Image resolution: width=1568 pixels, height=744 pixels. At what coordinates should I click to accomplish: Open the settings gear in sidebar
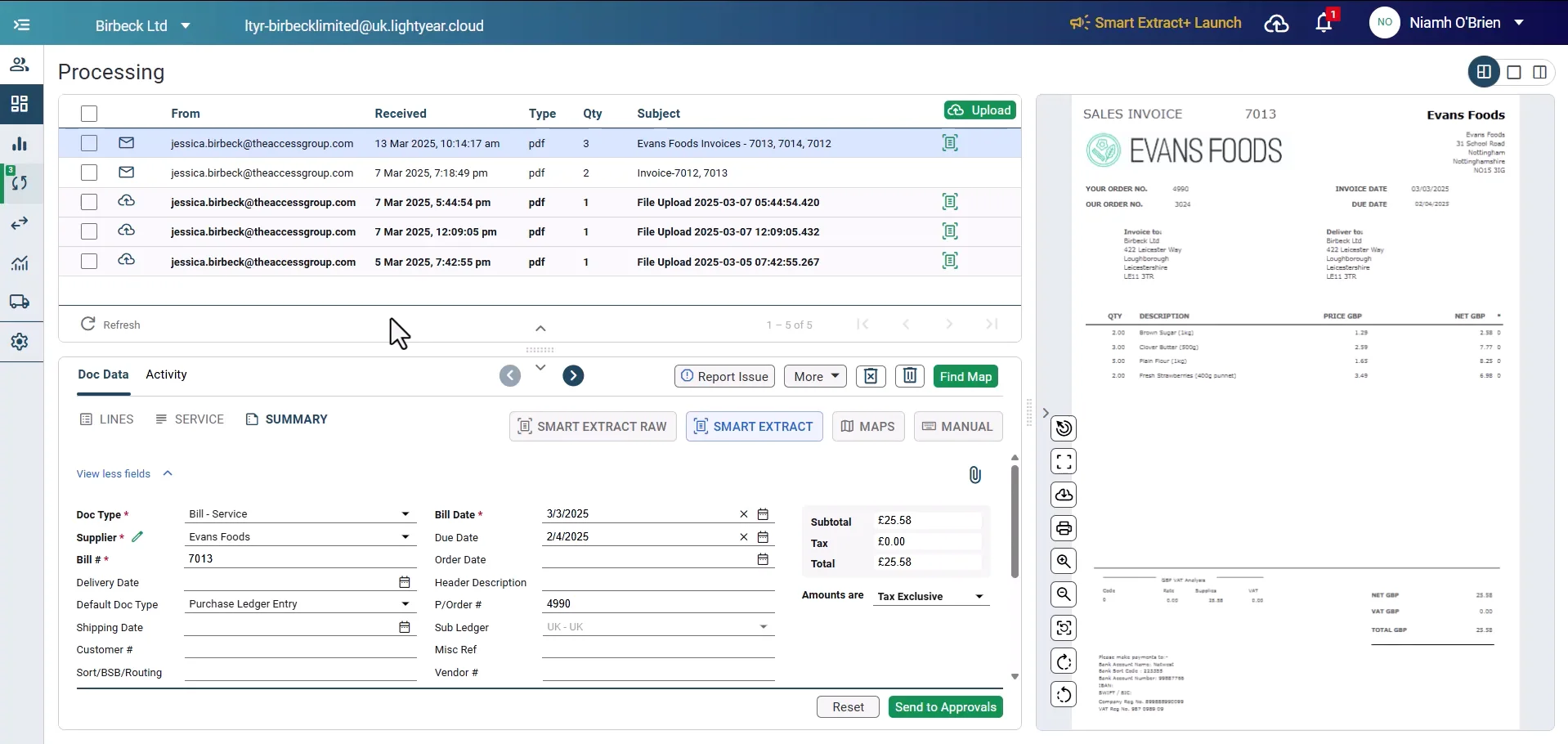(20, 342)
